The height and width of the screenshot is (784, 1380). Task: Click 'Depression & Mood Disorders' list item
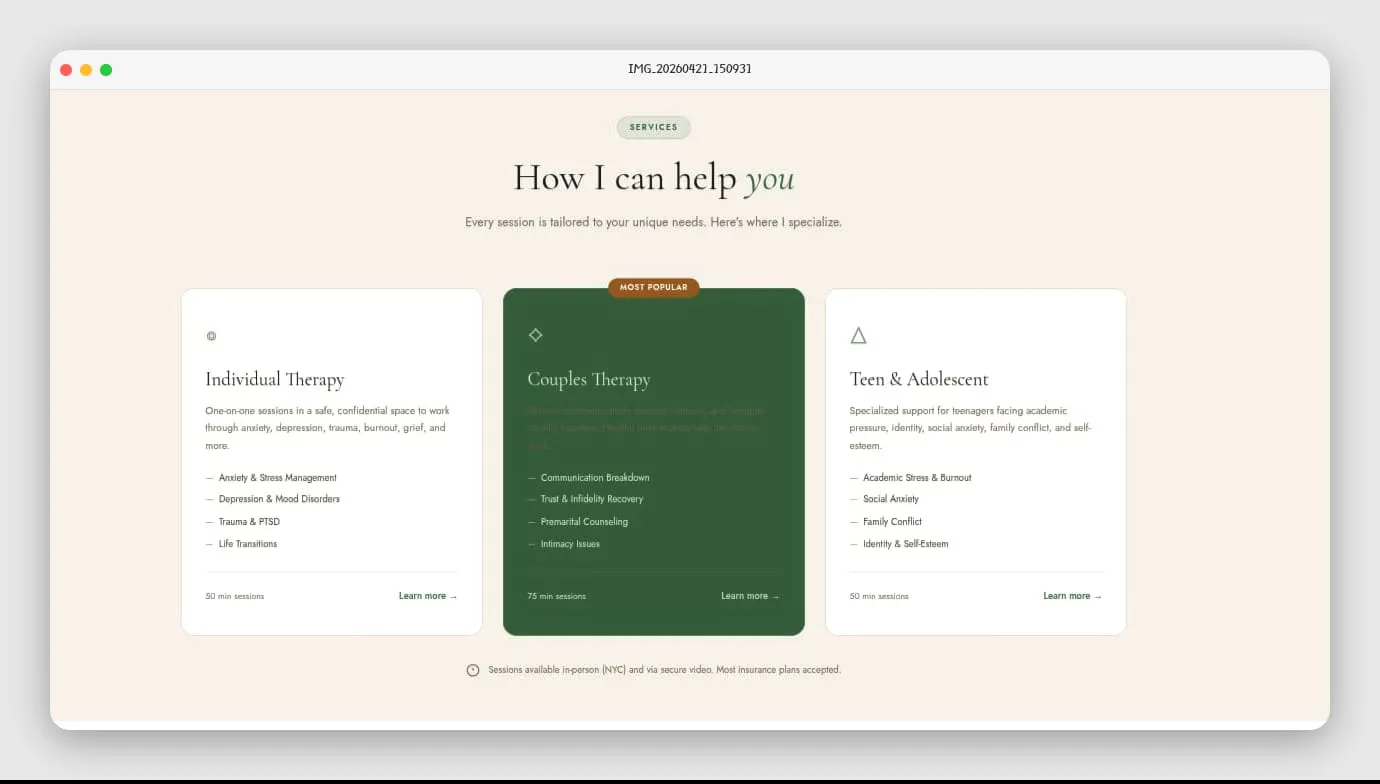[279, 499]
